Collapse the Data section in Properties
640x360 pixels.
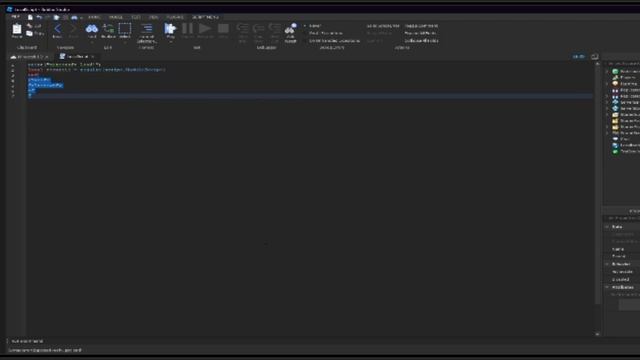tap(607, 227)
